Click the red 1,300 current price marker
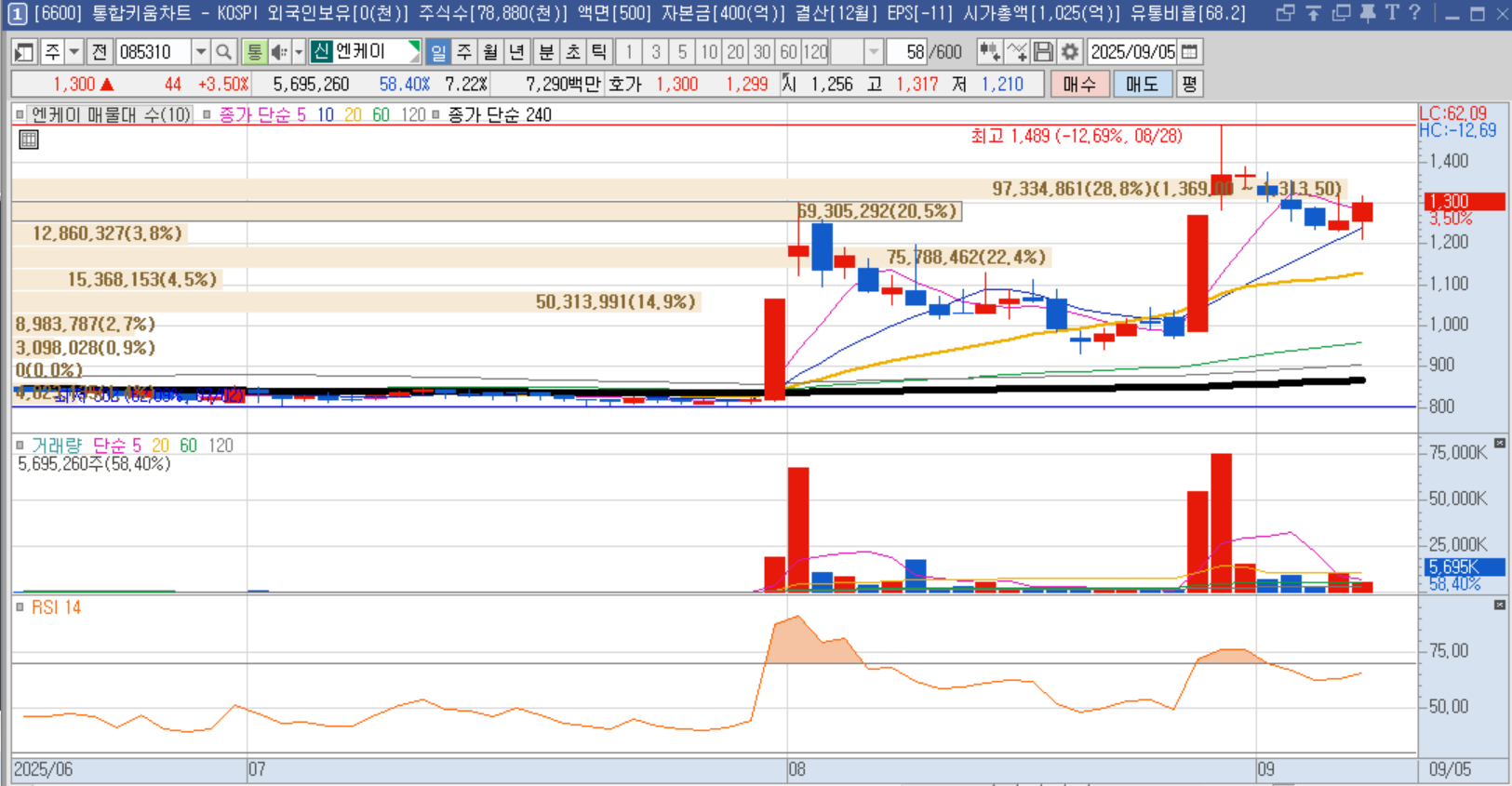1512x786 pixels. [x=1464, y=201]
